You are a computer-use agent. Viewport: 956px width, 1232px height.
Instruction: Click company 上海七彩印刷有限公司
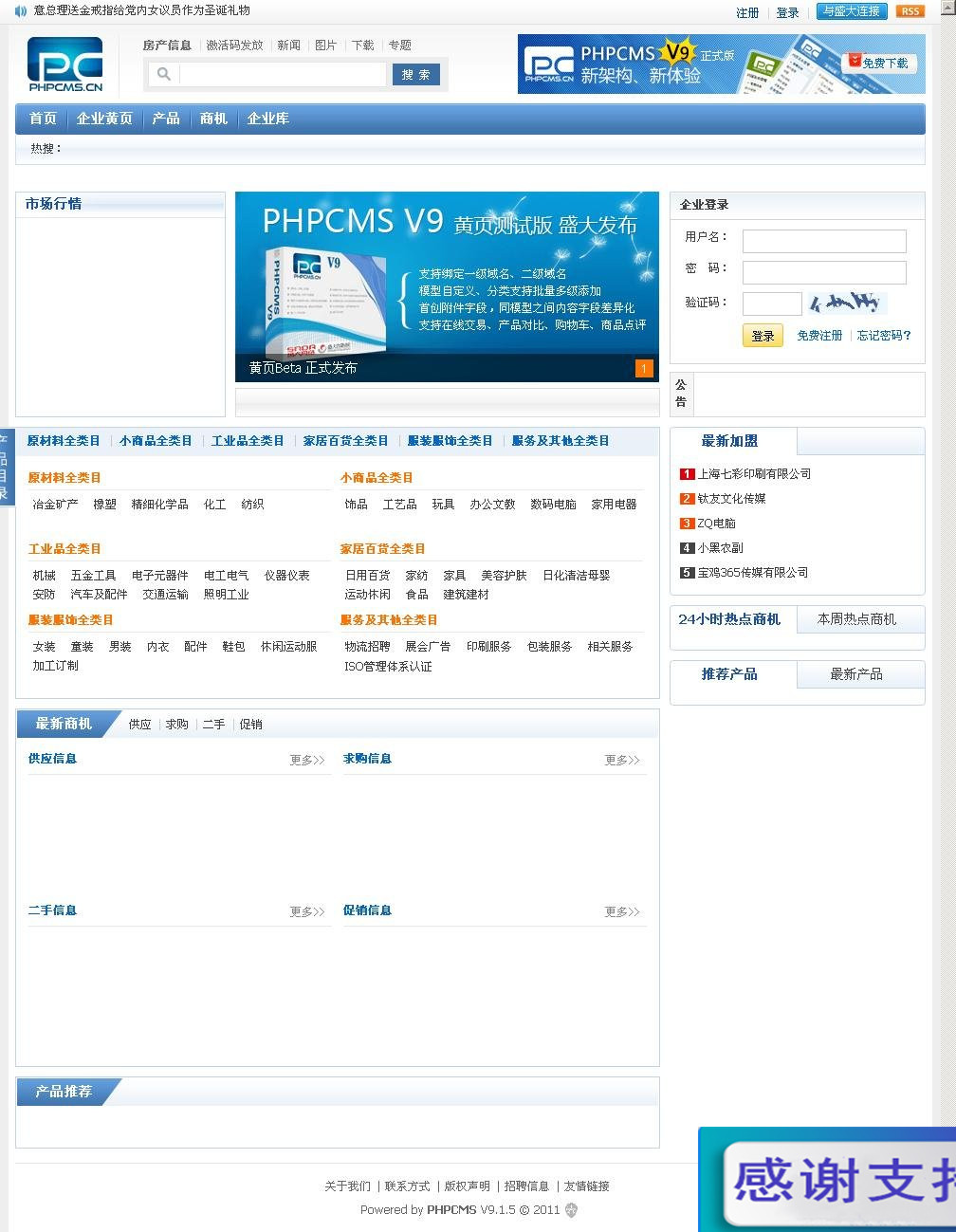click(755, 474)
